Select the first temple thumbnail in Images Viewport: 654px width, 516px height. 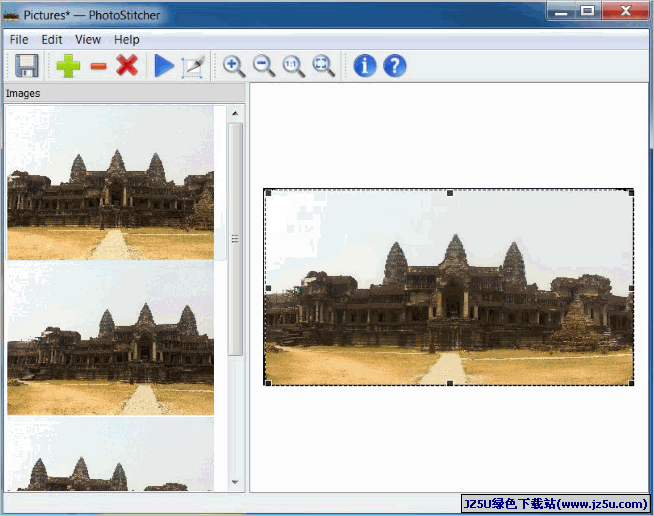pos(111,183)
